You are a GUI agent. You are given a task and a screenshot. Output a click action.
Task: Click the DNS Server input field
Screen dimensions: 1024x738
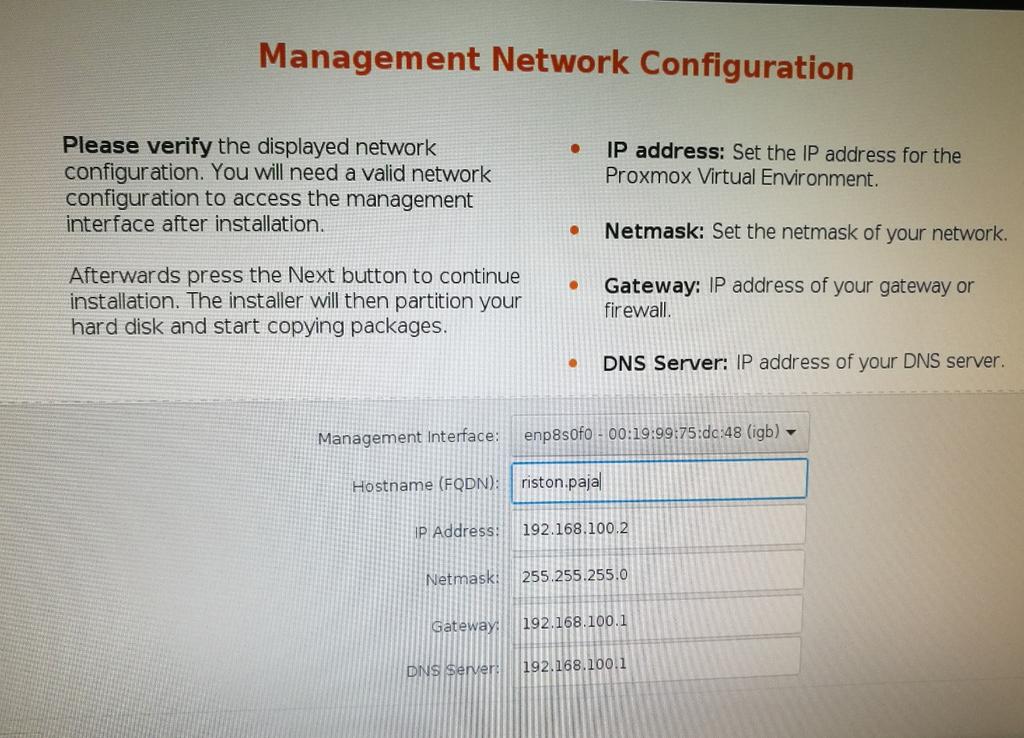(x=656, y=664)
